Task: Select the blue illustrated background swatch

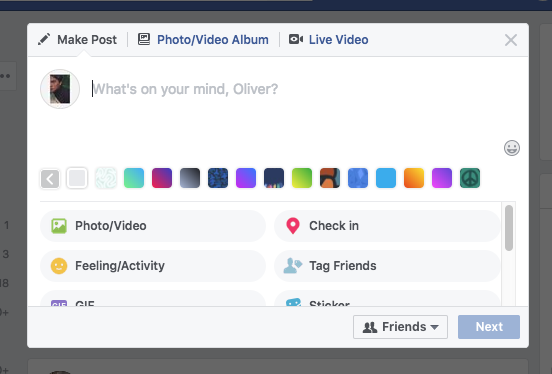Action: tap(358, 178)
